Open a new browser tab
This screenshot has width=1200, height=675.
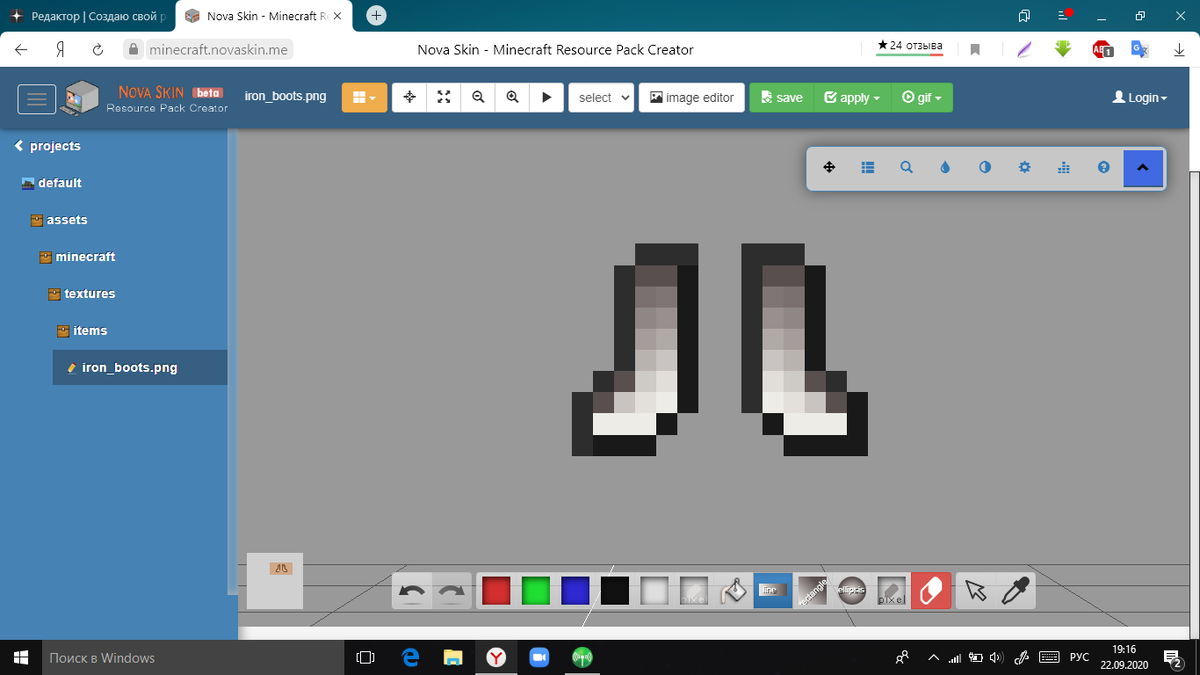click(x=376, y=16)
